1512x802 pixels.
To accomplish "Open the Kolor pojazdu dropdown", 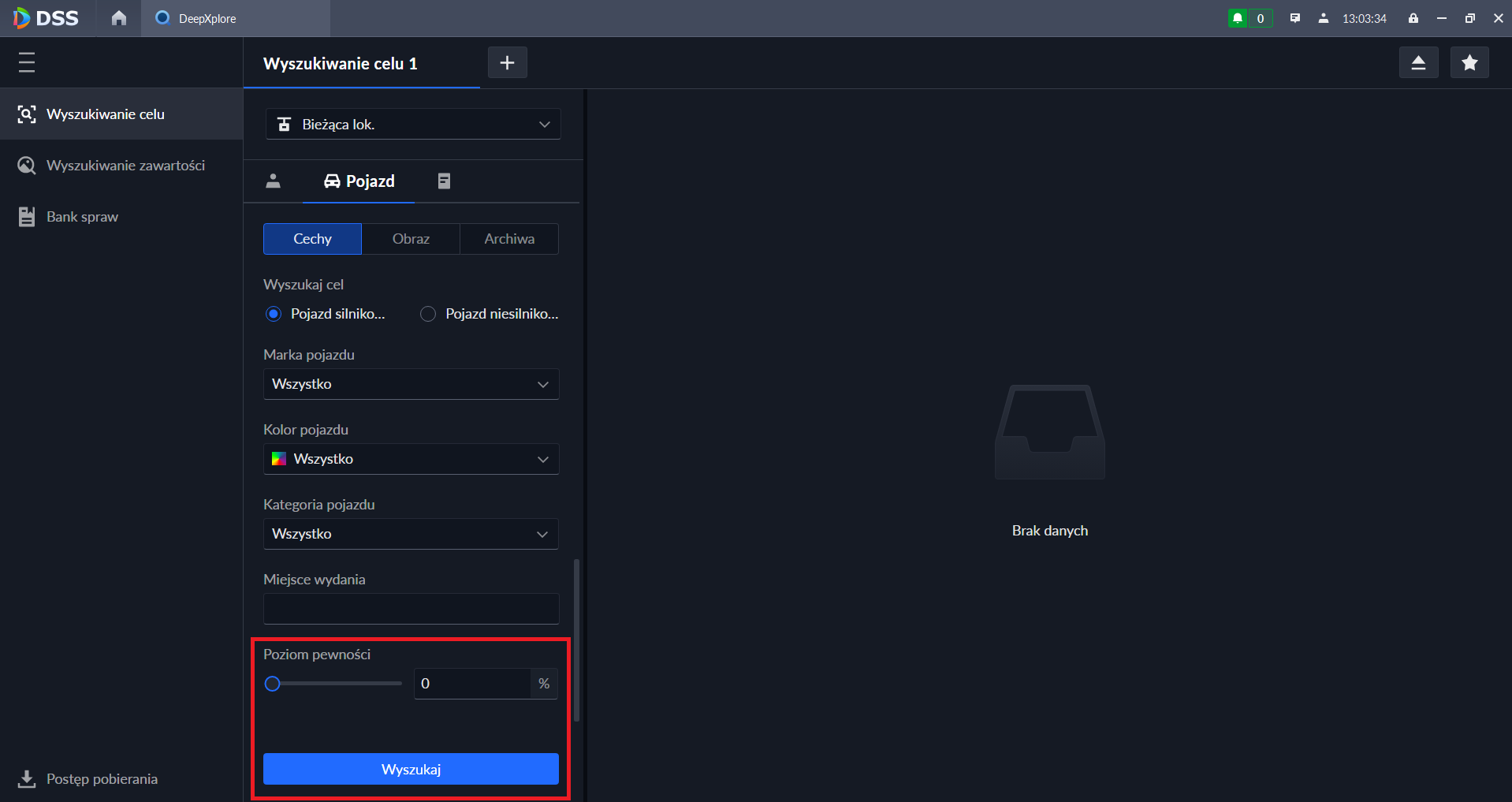I will pyautogui.click(x=411, y=459).
